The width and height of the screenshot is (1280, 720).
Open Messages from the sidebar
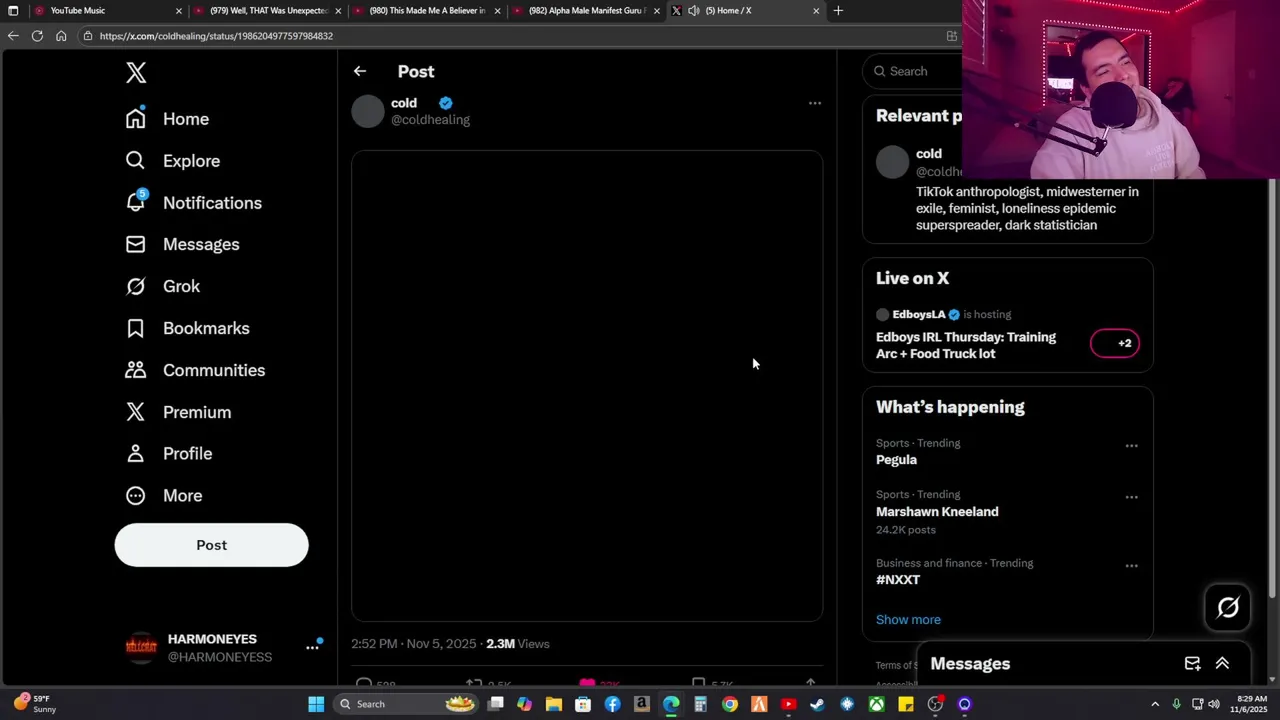(x=182, y=244)
